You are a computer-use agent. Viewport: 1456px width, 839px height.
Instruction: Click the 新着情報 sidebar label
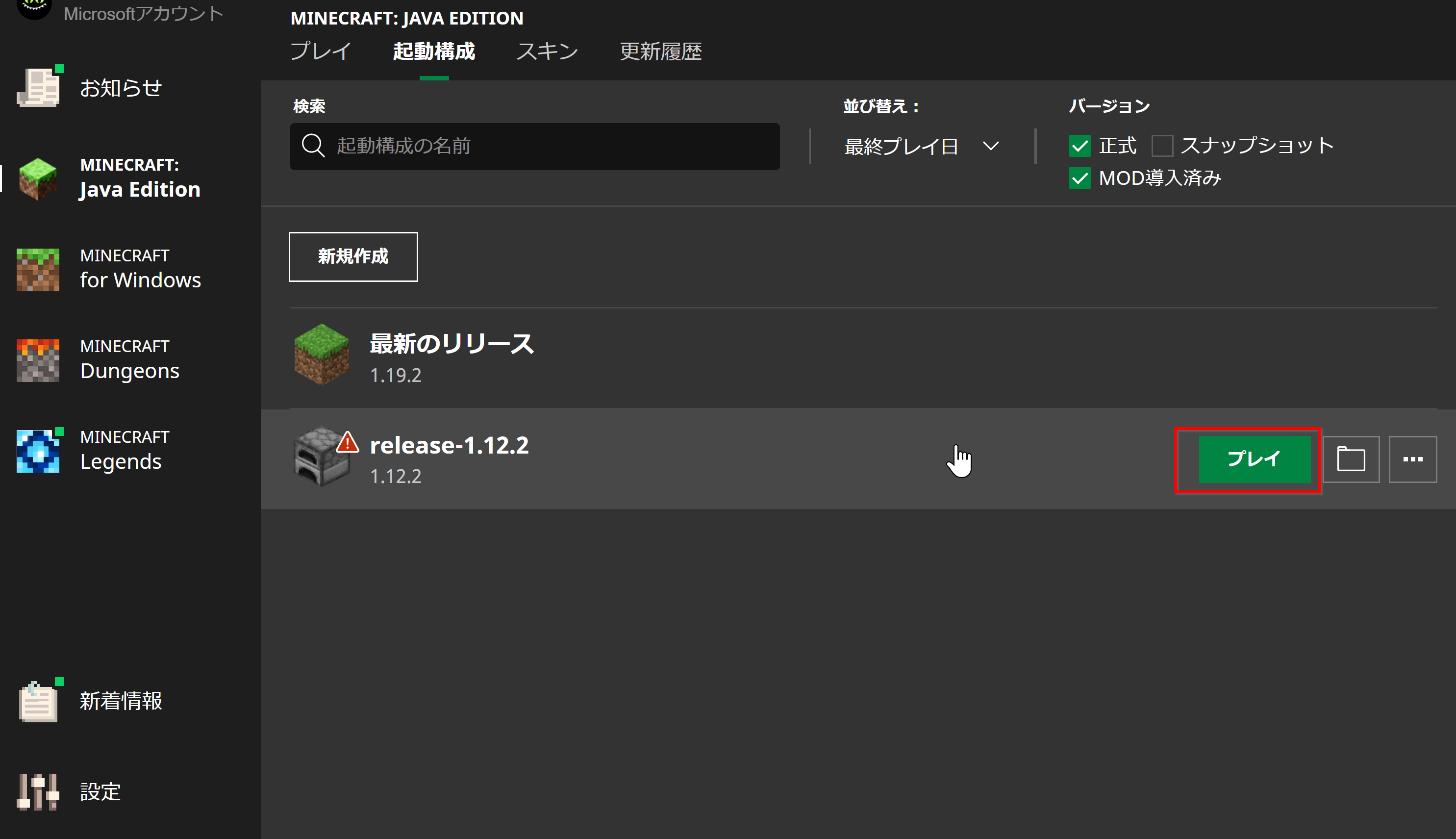point(121,701)
